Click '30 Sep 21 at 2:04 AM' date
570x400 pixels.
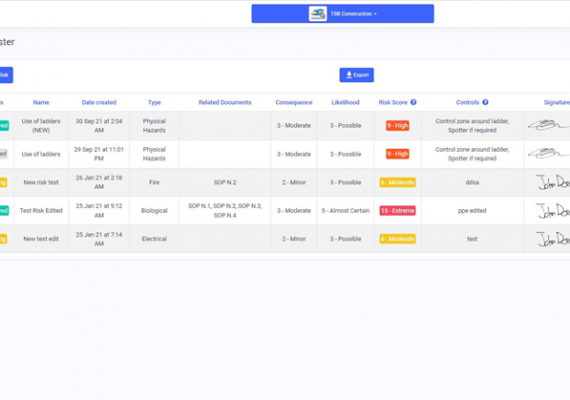(99, 126)
